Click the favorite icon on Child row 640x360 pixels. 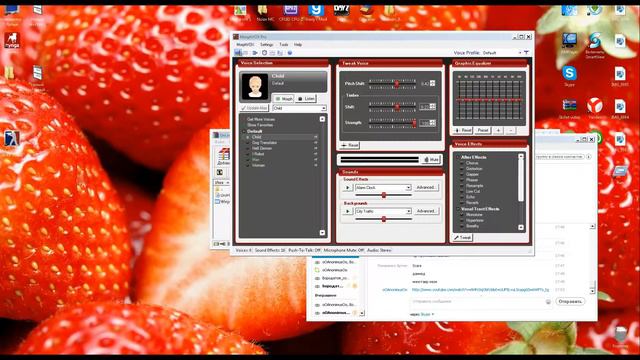[x=316, y=137]
